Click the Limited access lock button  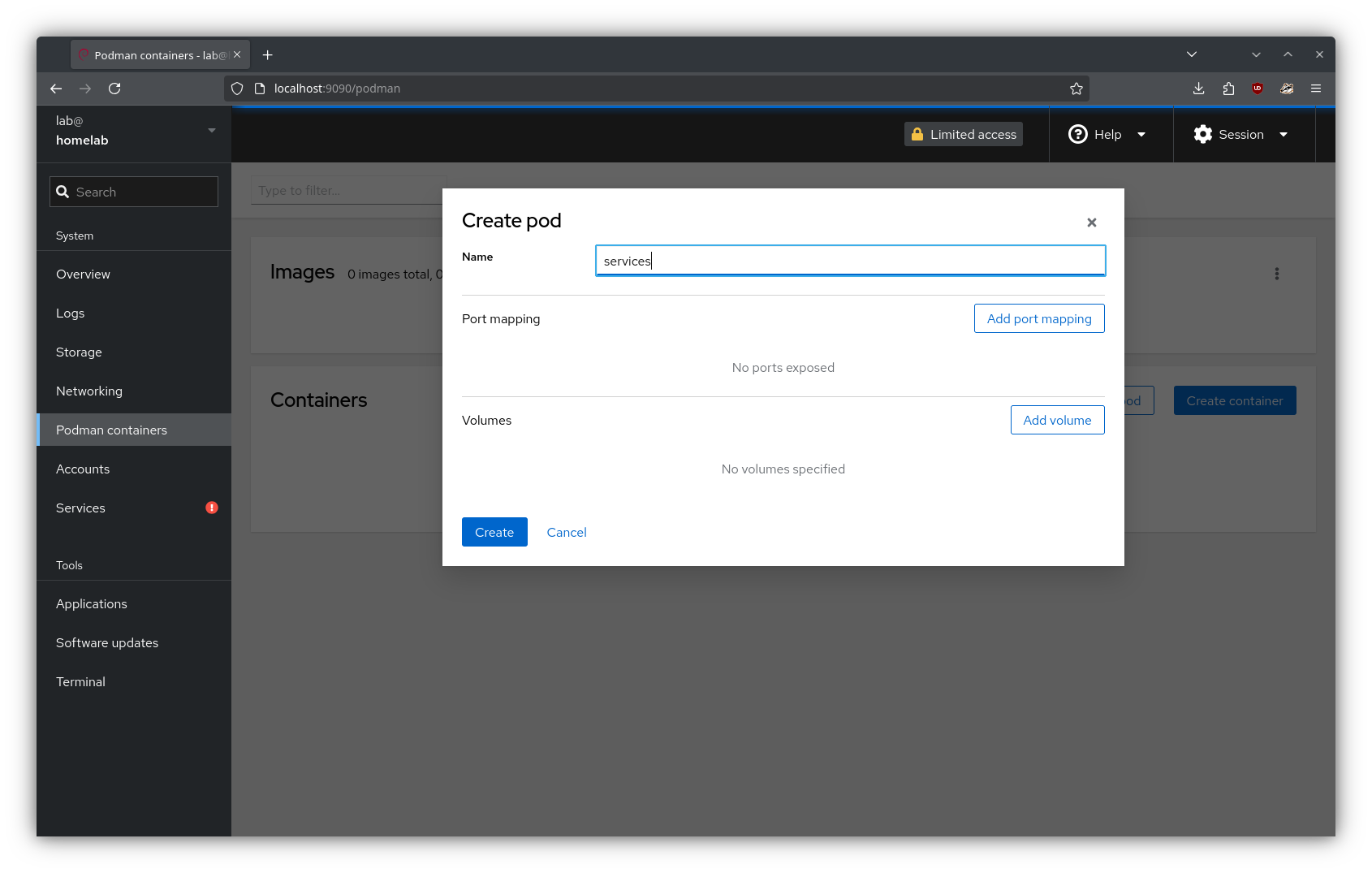pos(963,135)
